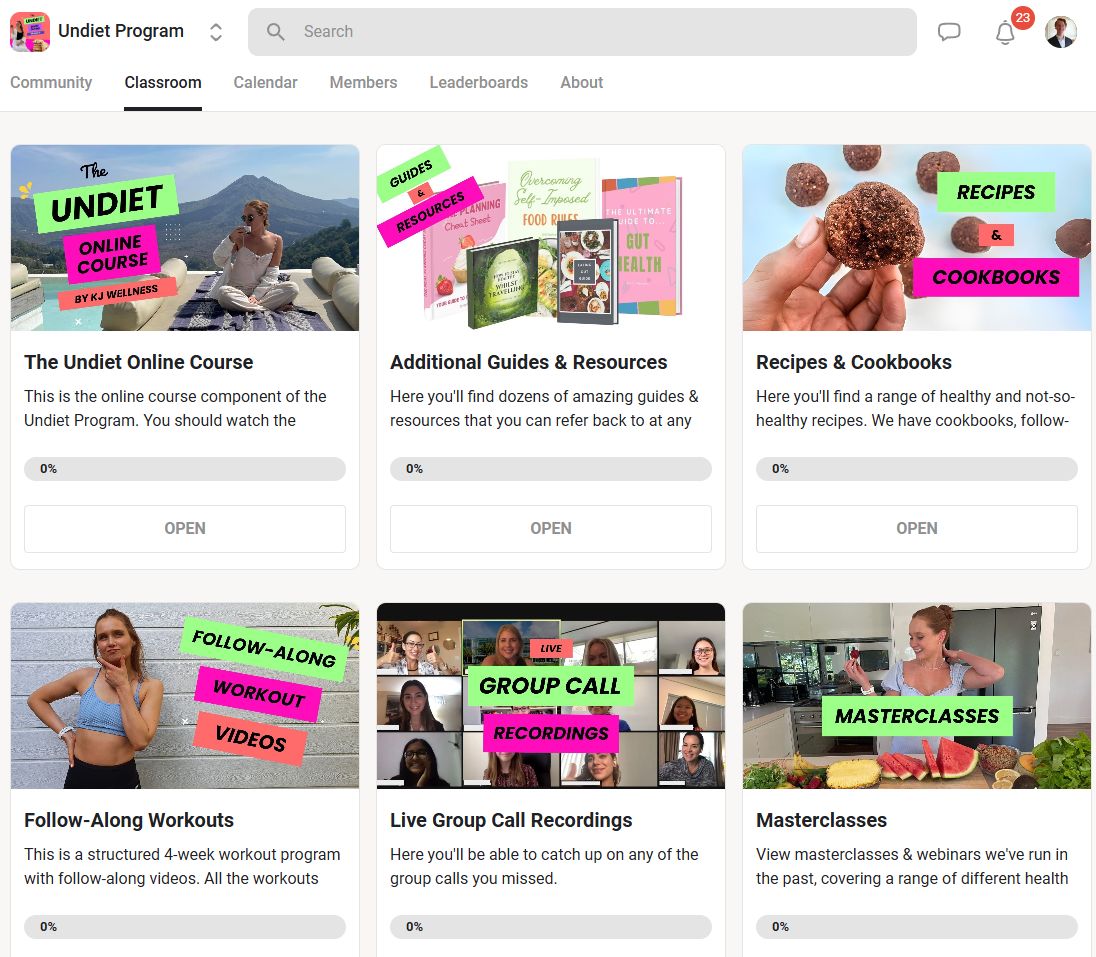
Task: Click the user profile avatar
Action: tap(1060, 31)
